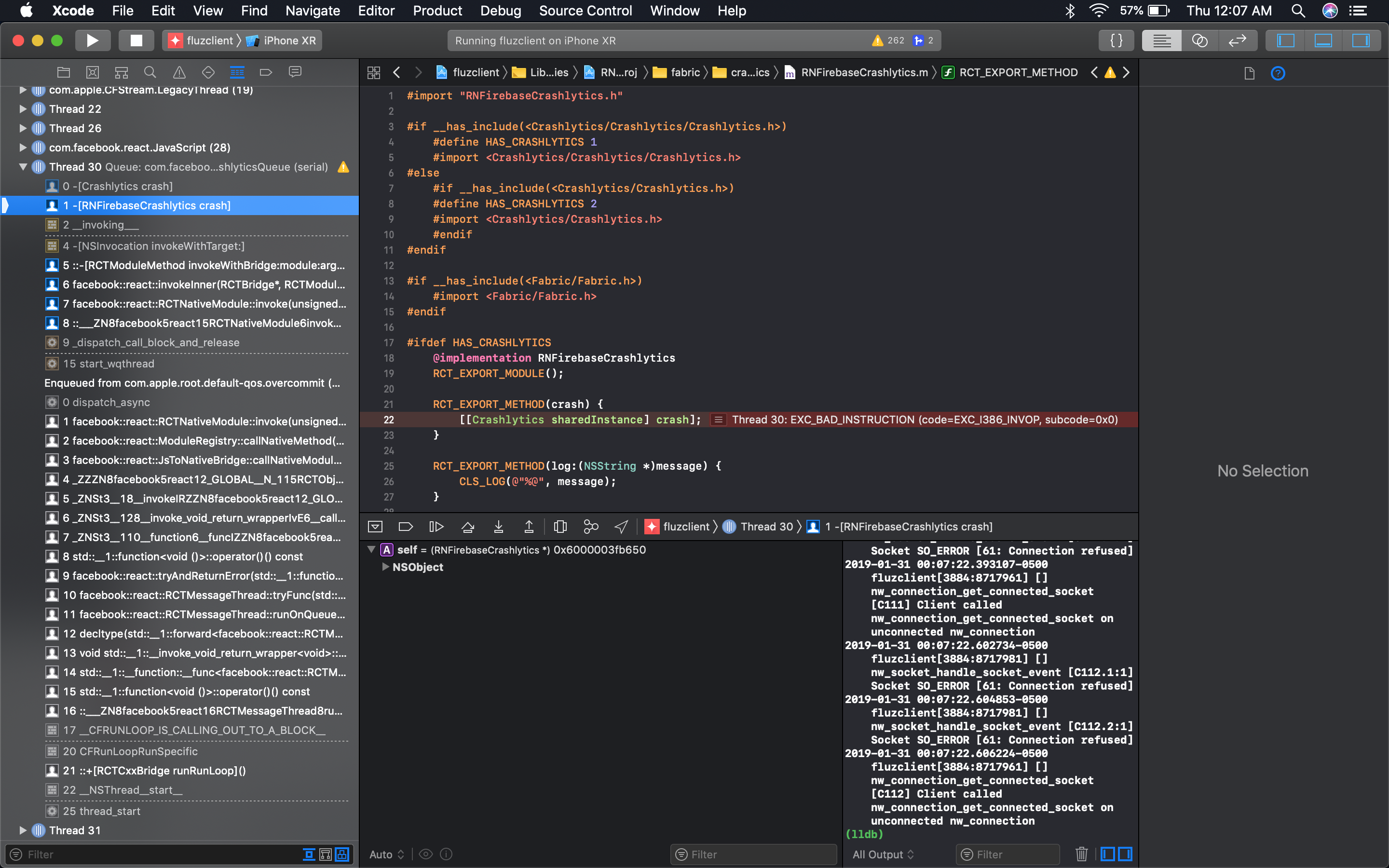Select the Crashlytics crash stack frame 0
The width and height of the screenshot is (1389, 868).
[118, 186]
